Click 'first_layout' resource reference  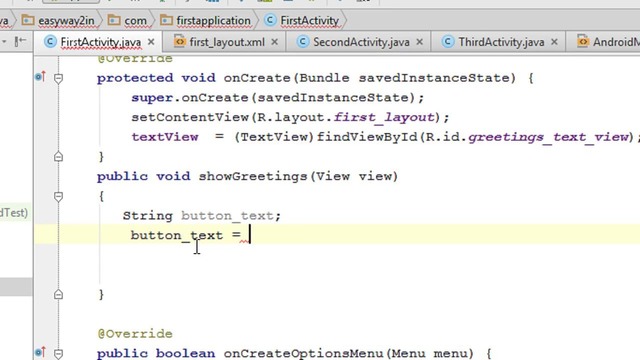point(384,118)
